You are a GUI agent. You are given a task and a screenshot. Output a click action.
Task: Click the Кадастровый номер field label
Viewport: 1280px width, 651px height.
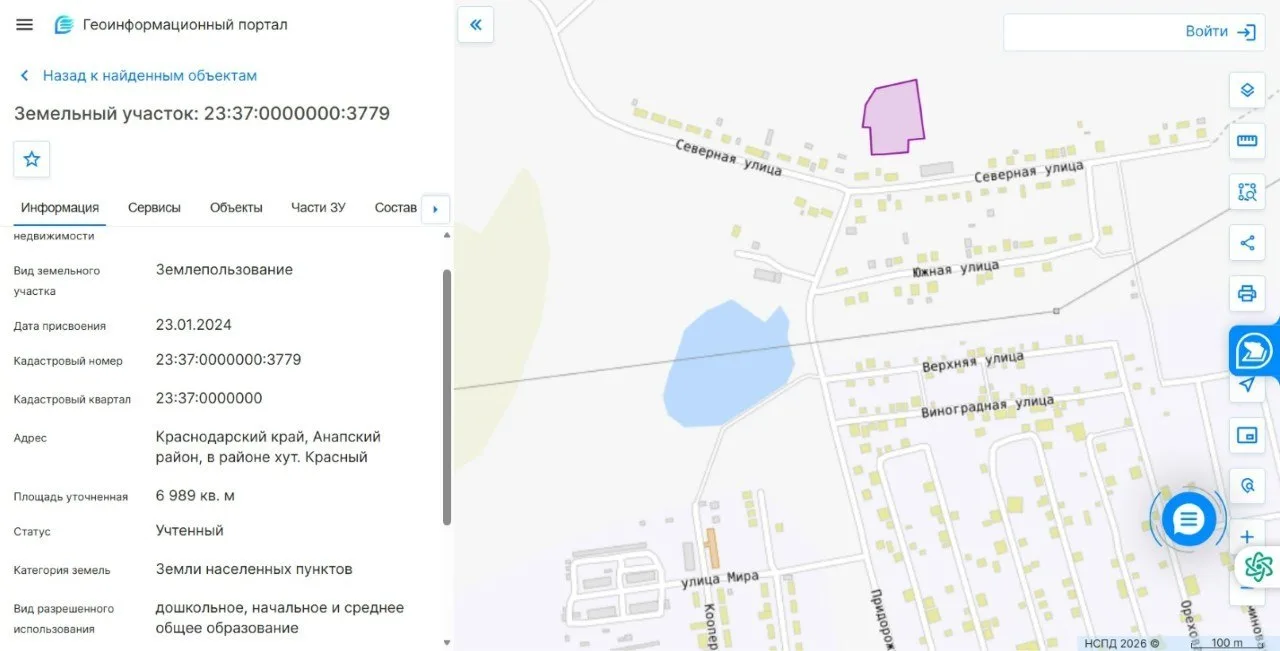[x=68, y=361]
